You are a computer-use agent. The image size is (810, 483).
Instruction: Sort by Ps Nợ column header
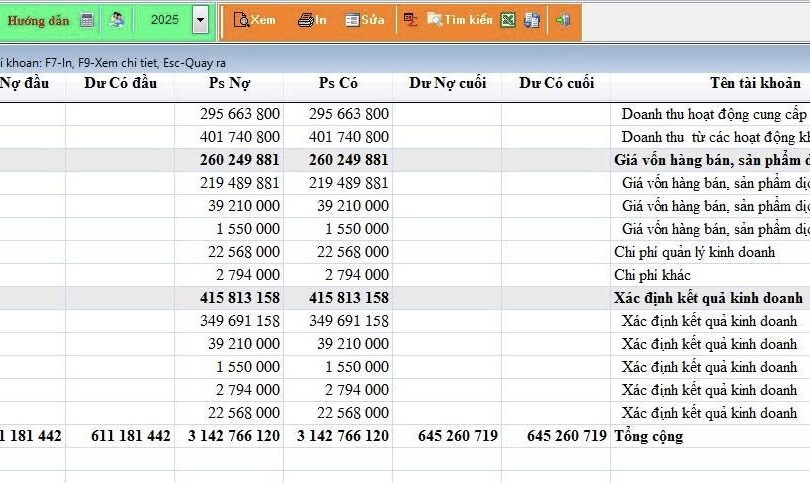tap(229, 83)
